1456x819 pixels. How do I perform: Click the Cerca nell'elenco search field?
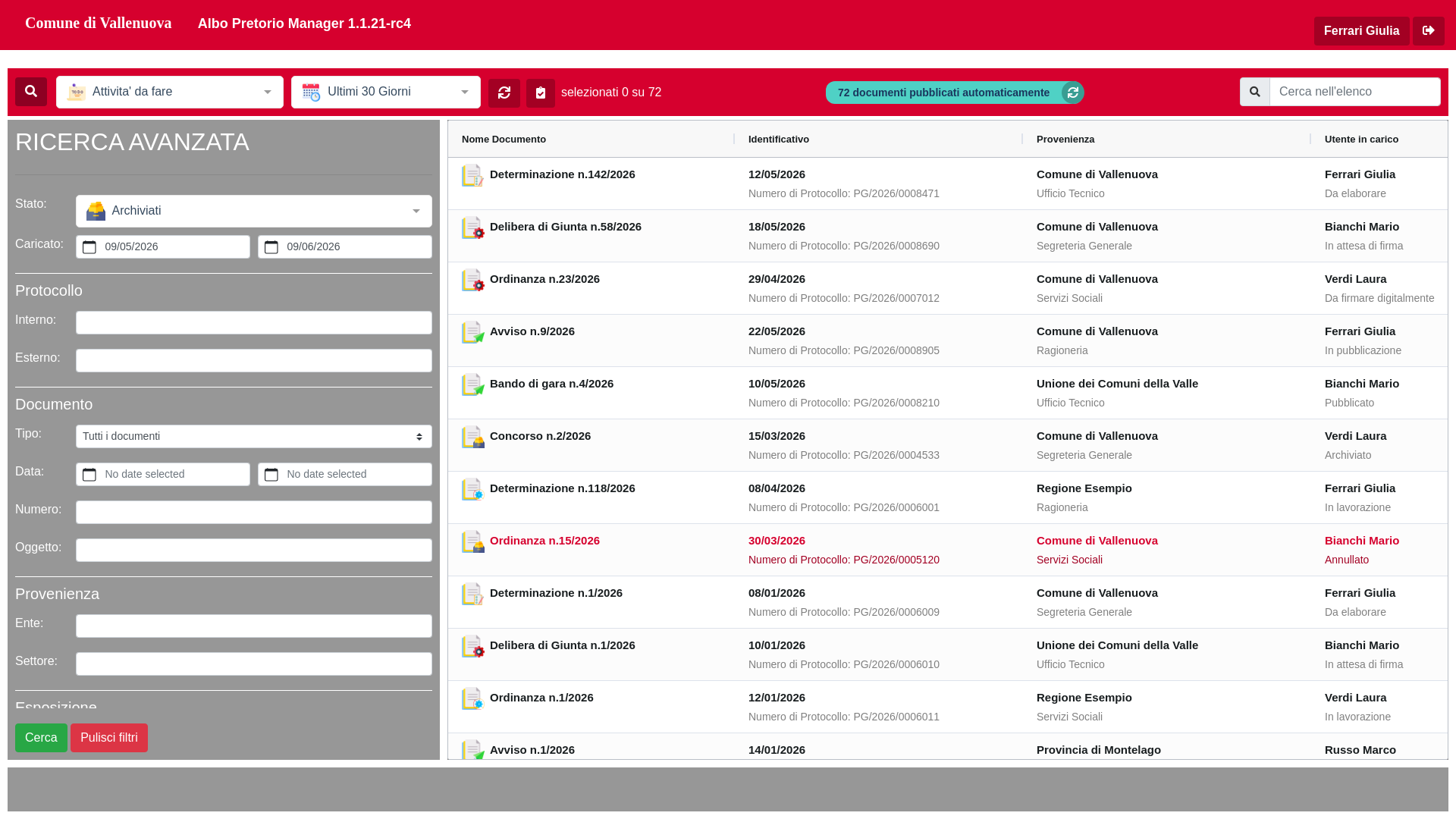pos(1355,92)
